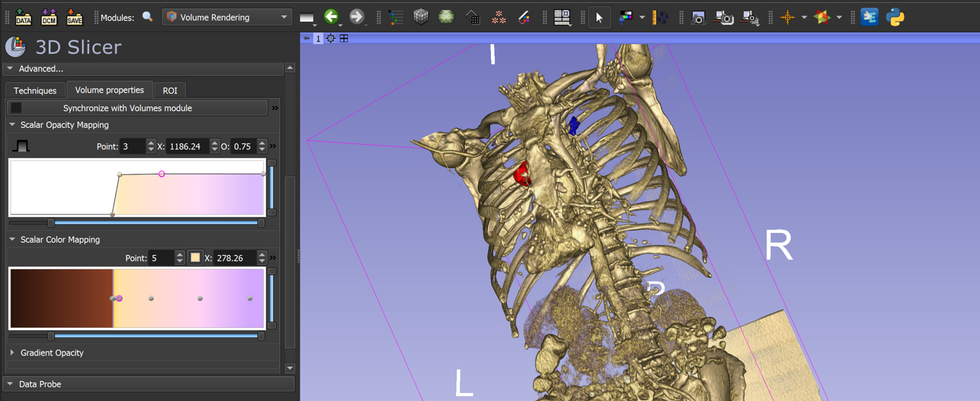Click the Synchronize with Volumes module button
This screenshot has width=980, height=401.
click(137, 108)
